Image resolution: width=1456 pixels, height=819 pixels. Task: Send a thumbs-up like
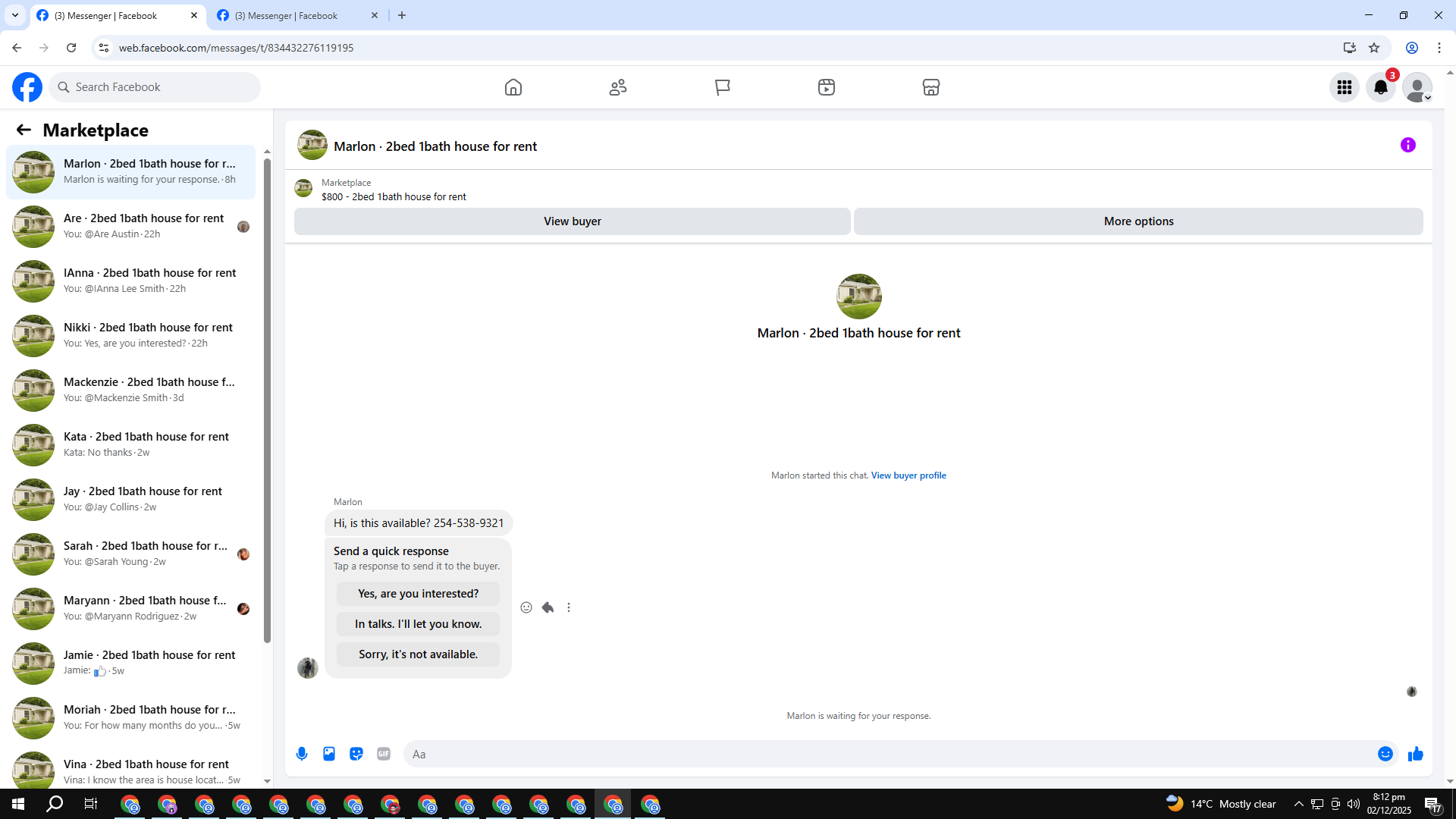point(1415,754)
